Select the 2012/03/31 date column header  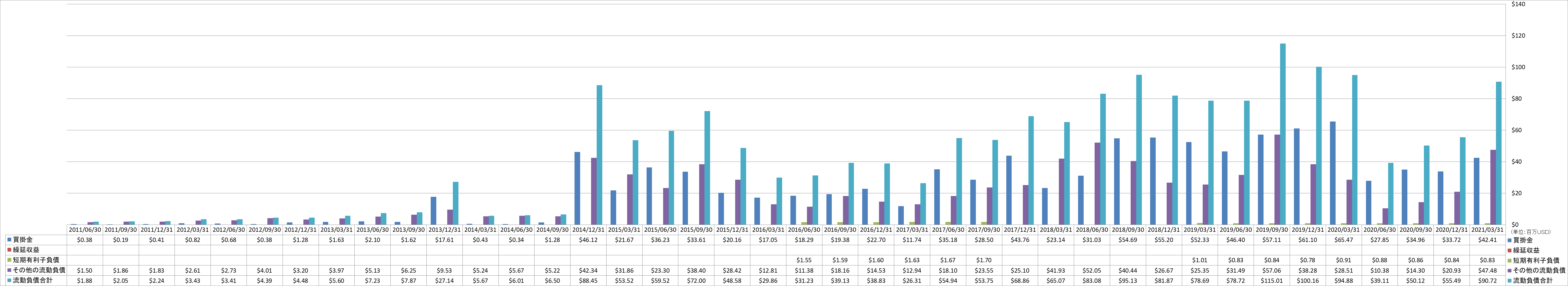(x=192, y=229)
